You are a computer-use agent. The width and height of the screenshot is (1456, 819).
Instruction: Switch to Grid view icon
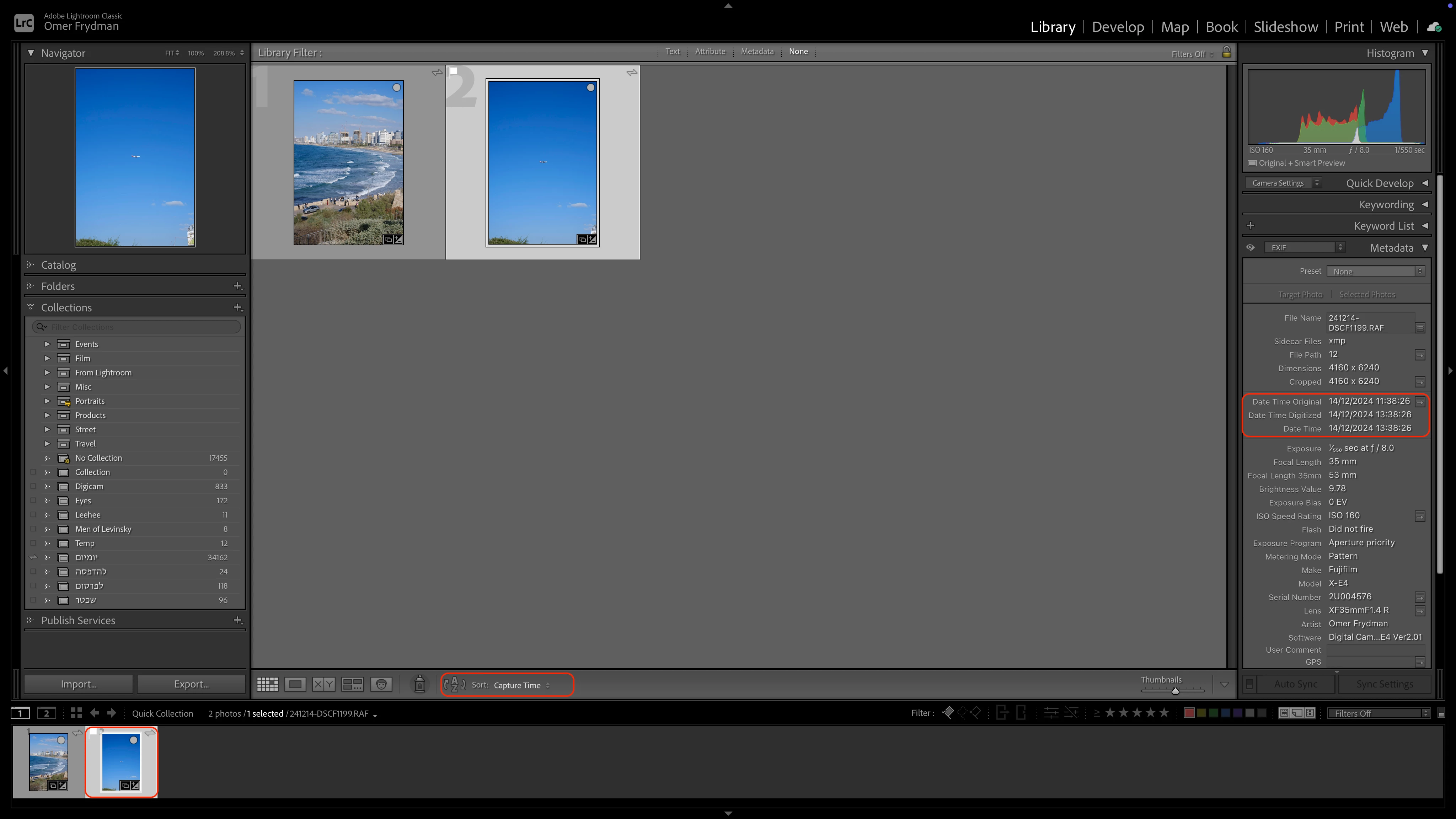pyautogui.click(x=267, y=685)
